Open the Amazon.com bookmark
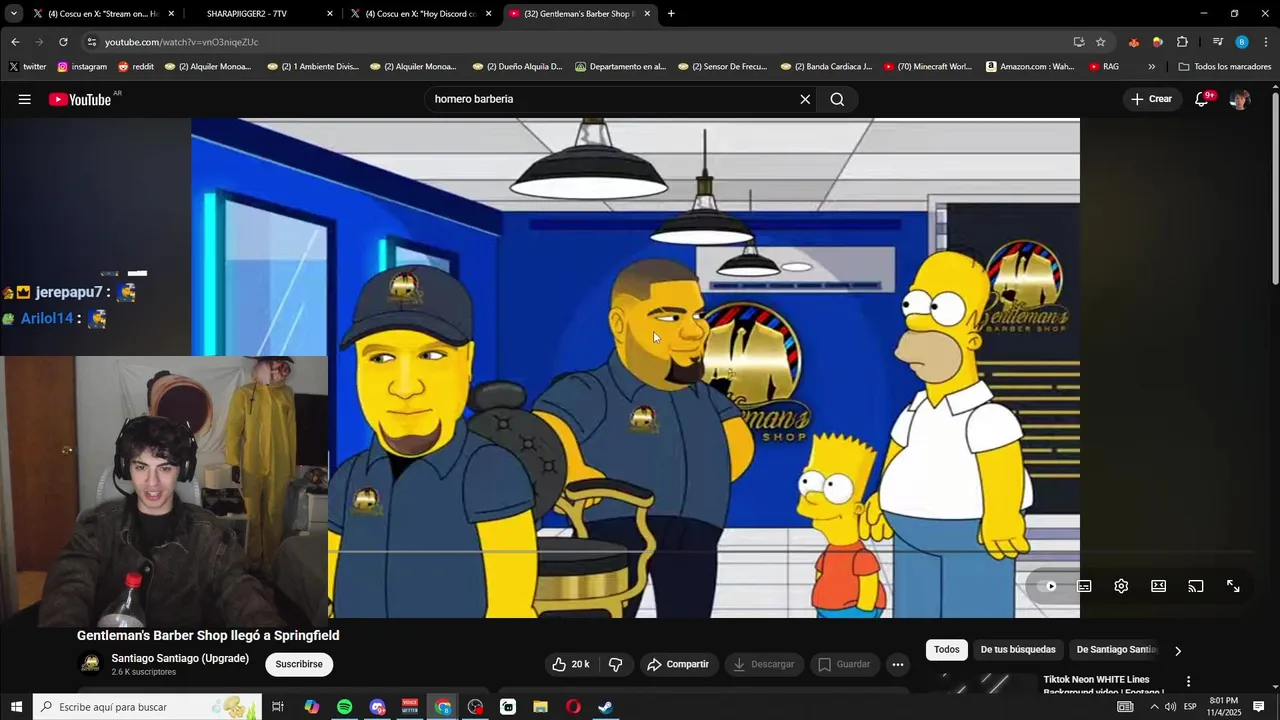 tap(1030, 67)
